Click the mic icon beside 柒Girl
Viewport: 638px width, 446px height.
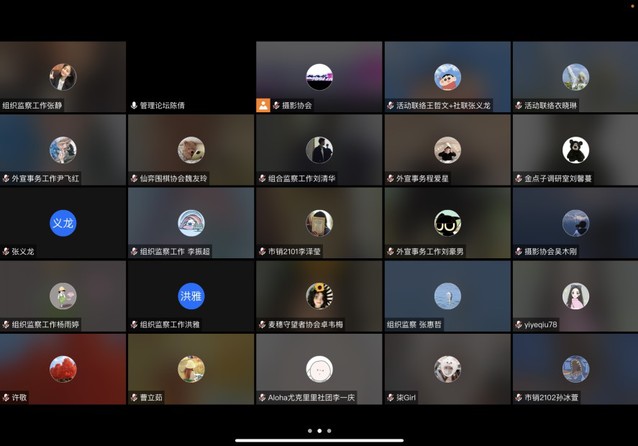point(391,397)
